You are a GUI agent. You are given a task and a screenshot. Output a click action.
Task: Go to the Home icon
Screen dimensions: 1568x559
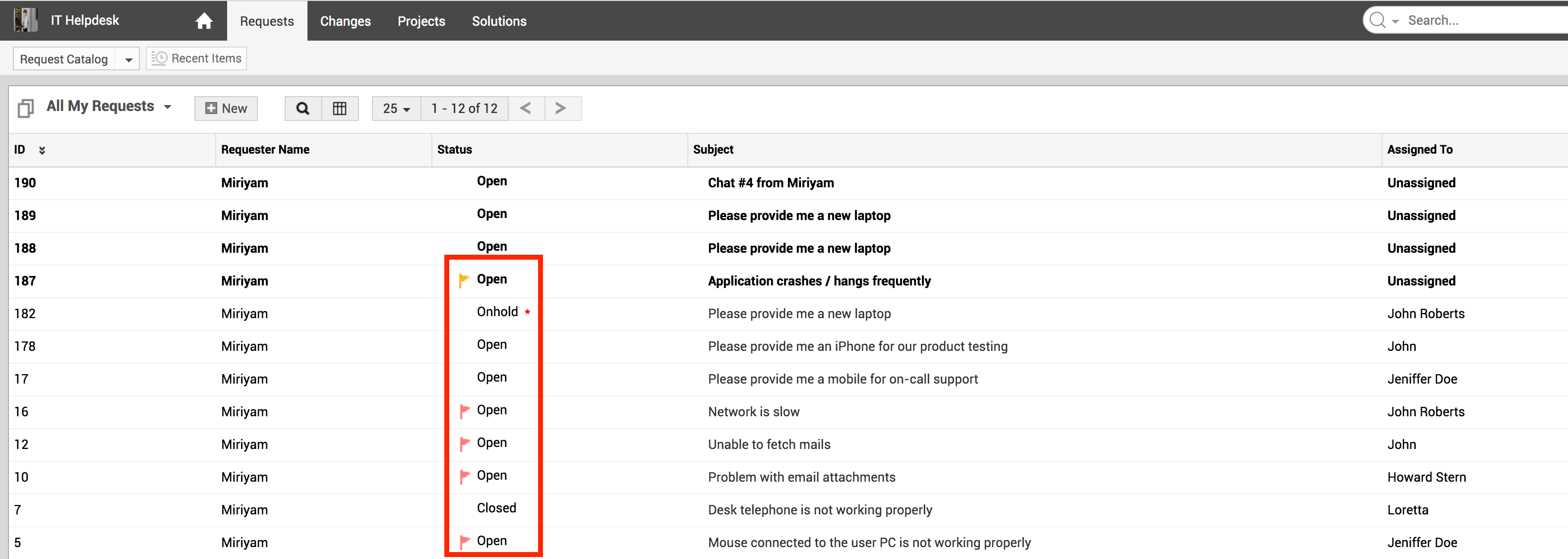204,21
